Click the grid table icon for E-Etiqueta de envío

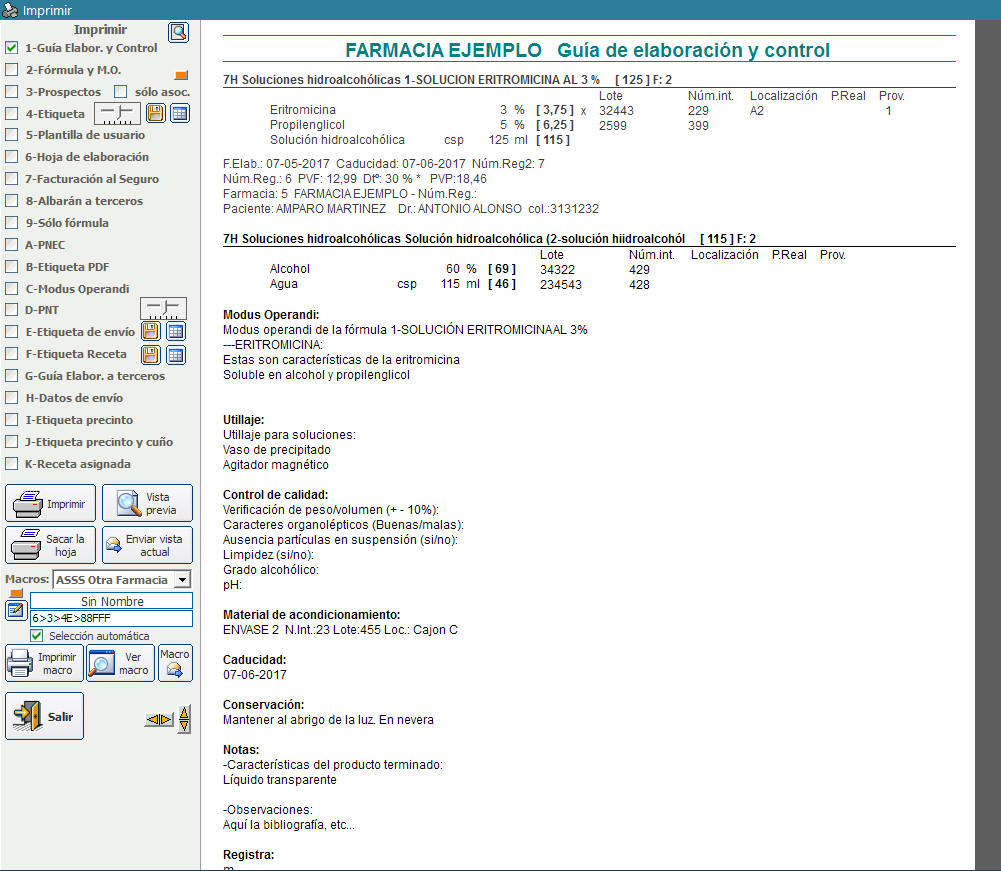176,331
